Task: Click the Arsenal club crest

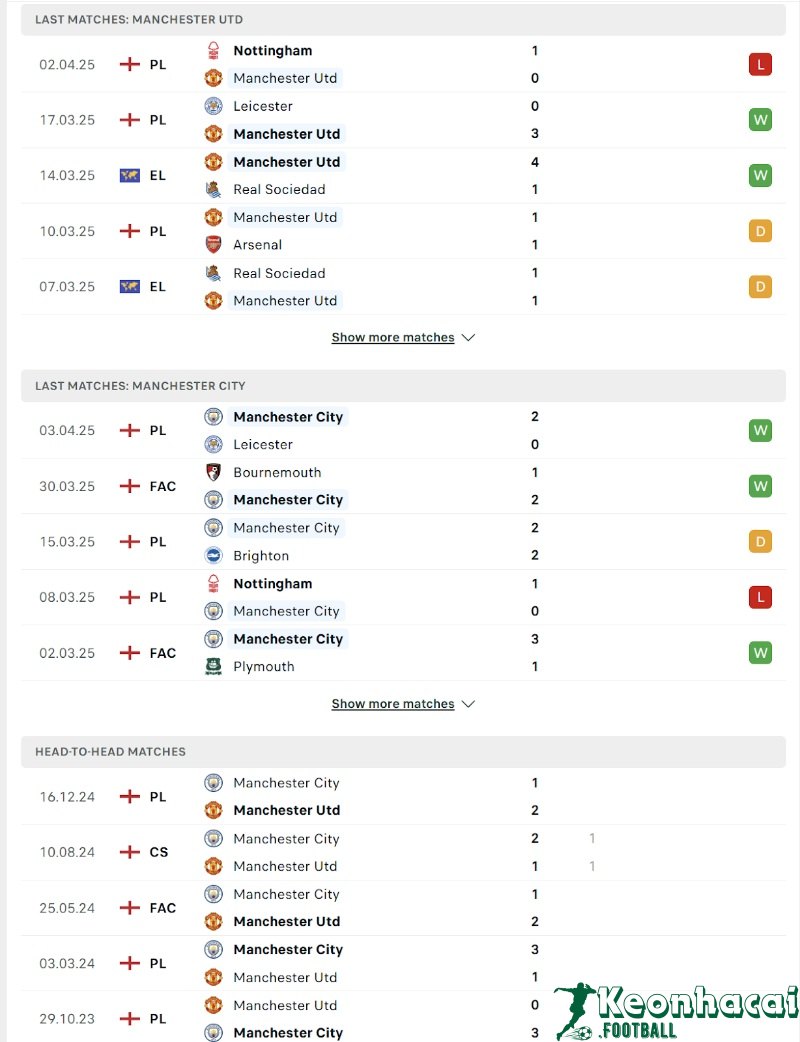Action: [x=213, y=245]
